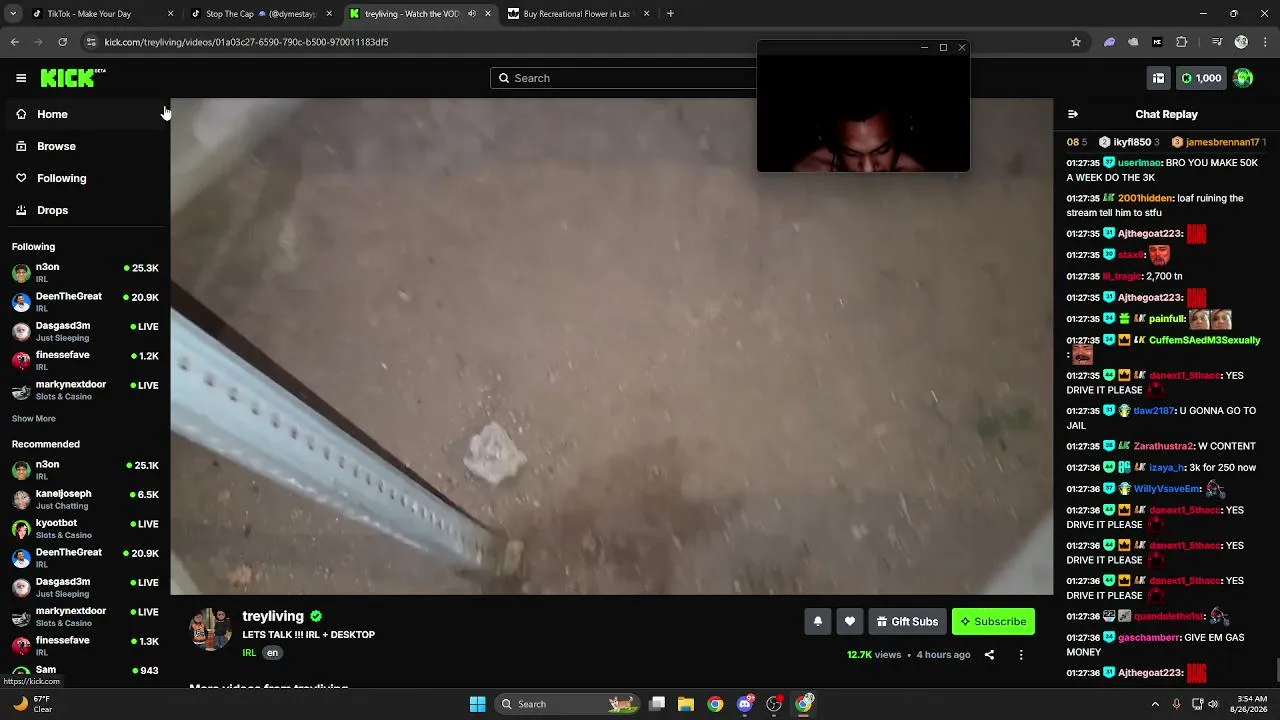Open Following in the sidebar
This screenshot has width=1280, height=720.
click(x=84, y=178)
